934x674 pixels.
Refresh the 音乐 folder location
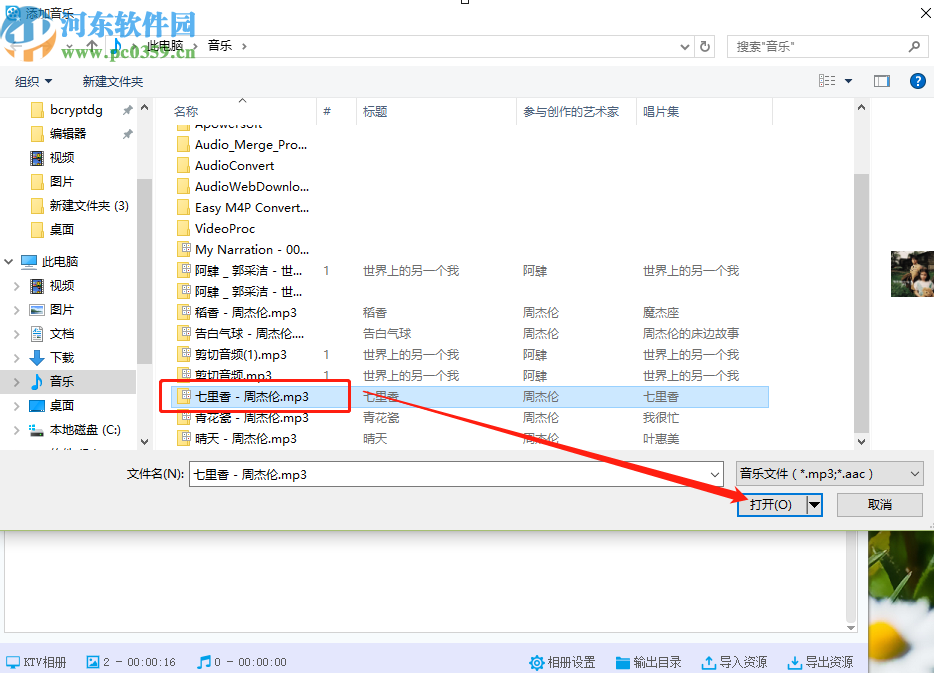(x=705, y=46)
